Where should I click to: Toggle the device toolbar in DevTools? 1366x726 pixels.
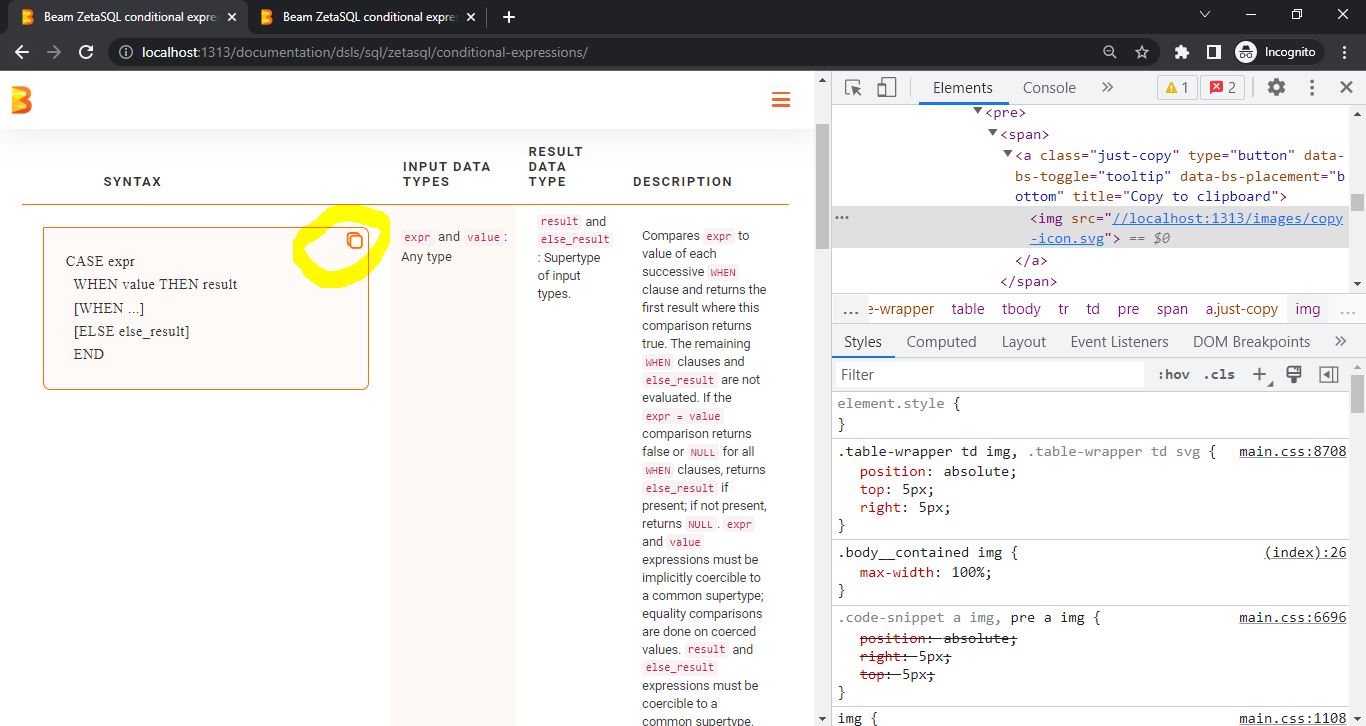click(886, 88)
